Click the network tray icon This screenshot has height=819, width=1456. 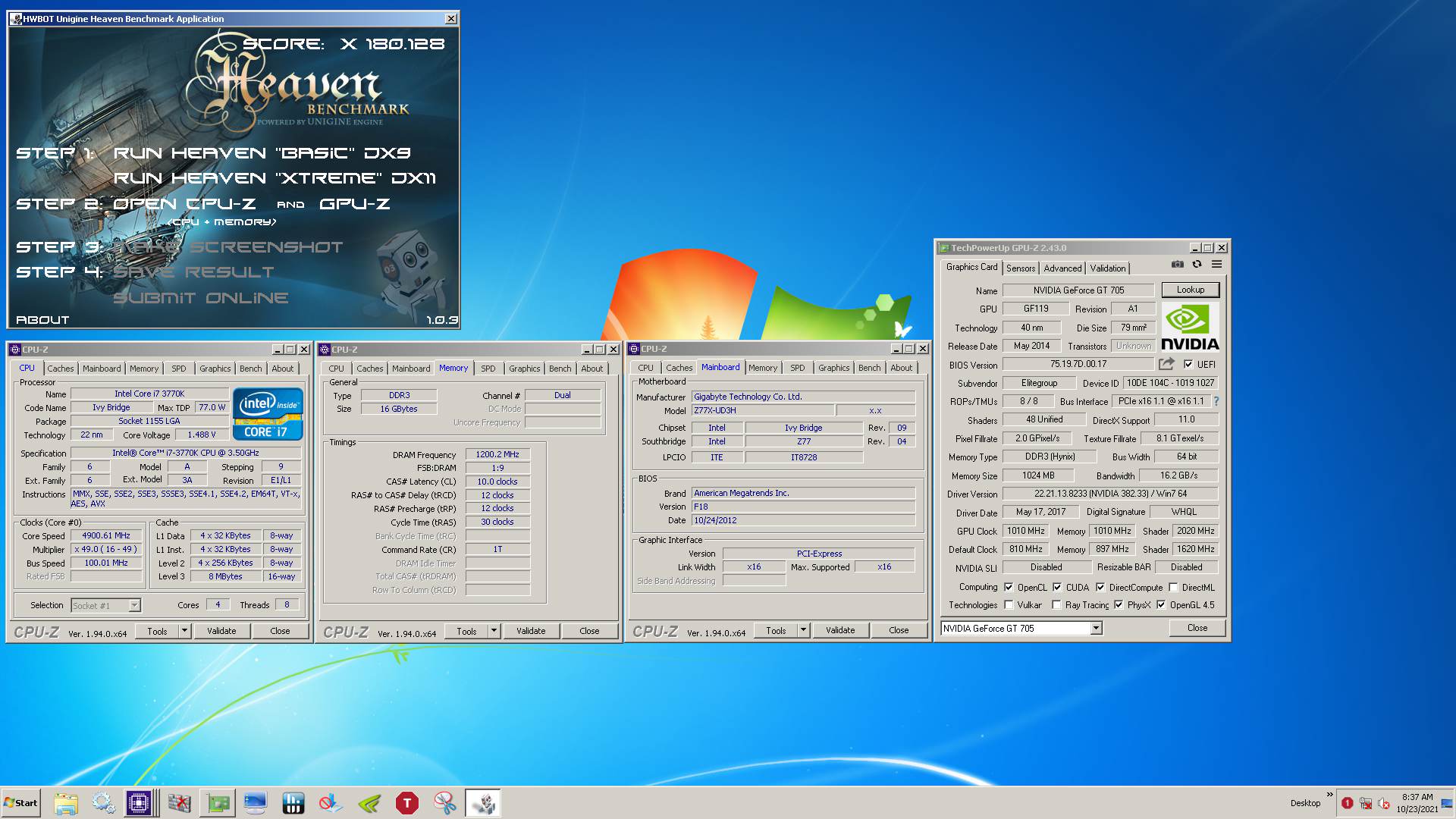coord(1365,803)
